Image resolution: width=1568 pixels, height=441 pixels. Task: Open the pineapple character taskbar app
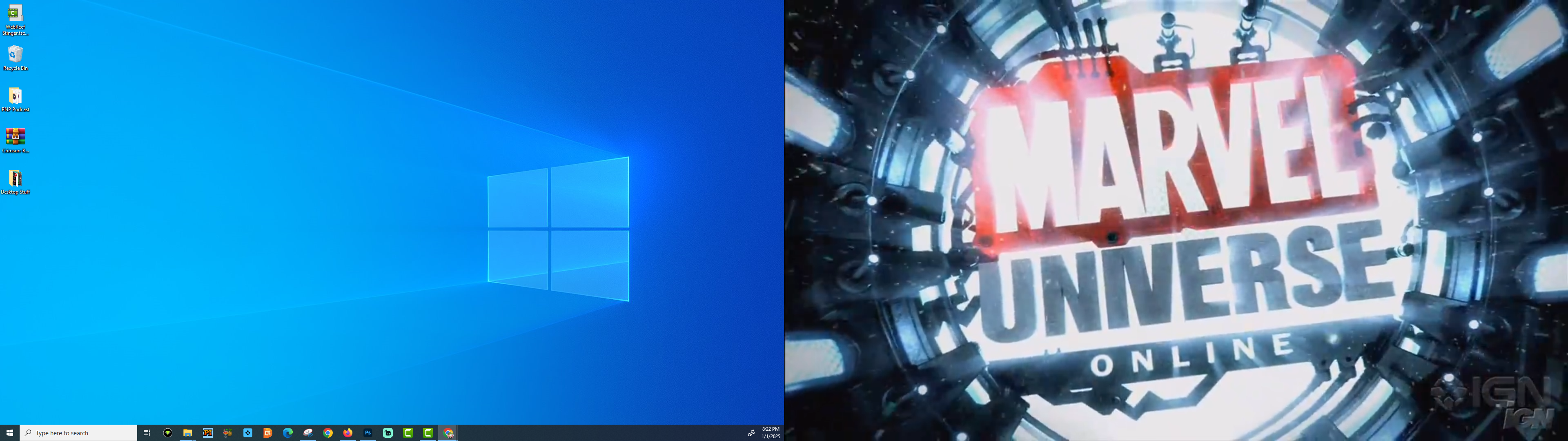[228, 433]
